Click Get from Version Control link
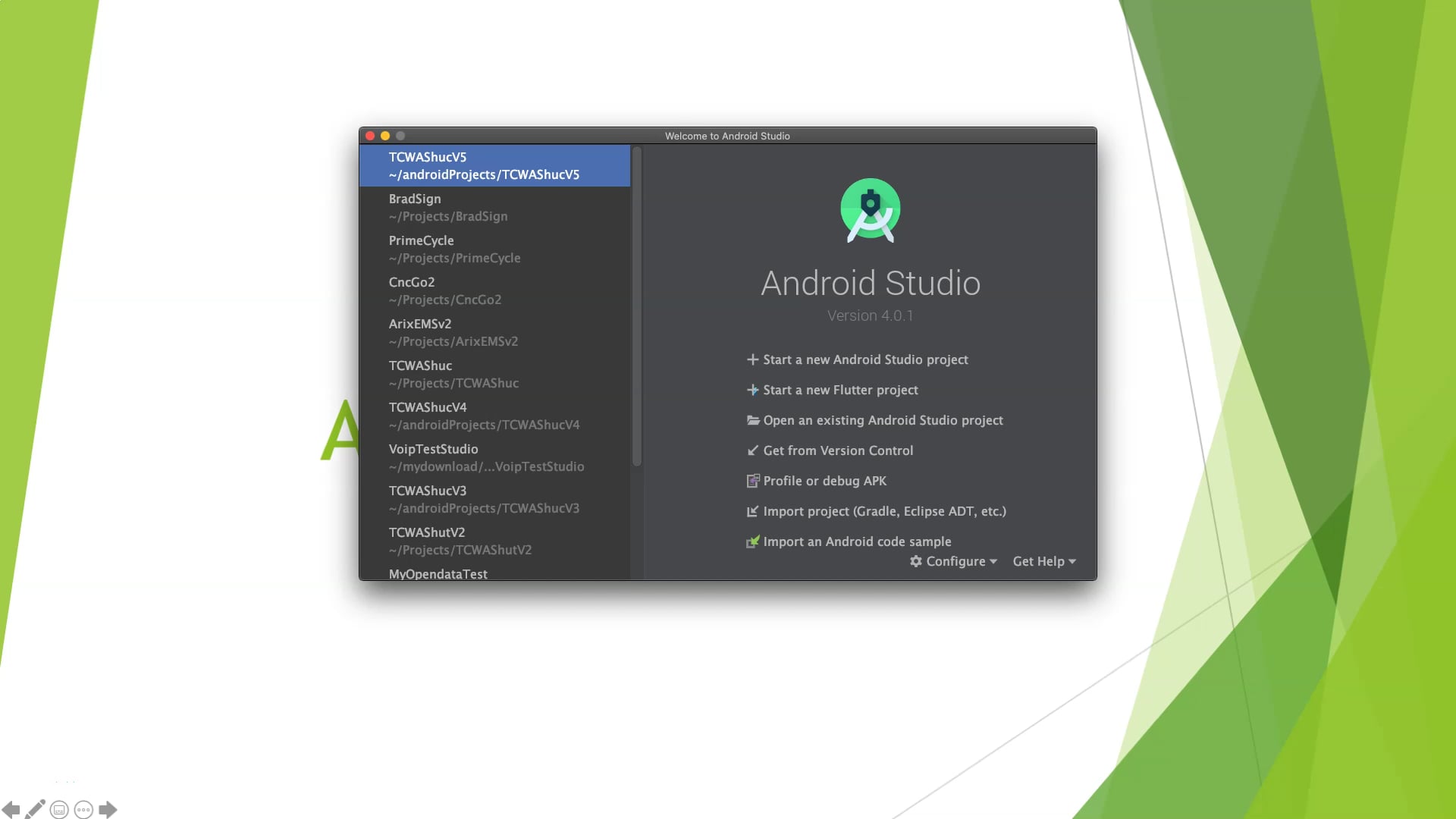Viewport: 1456px width, 819px height. (837, 450)
